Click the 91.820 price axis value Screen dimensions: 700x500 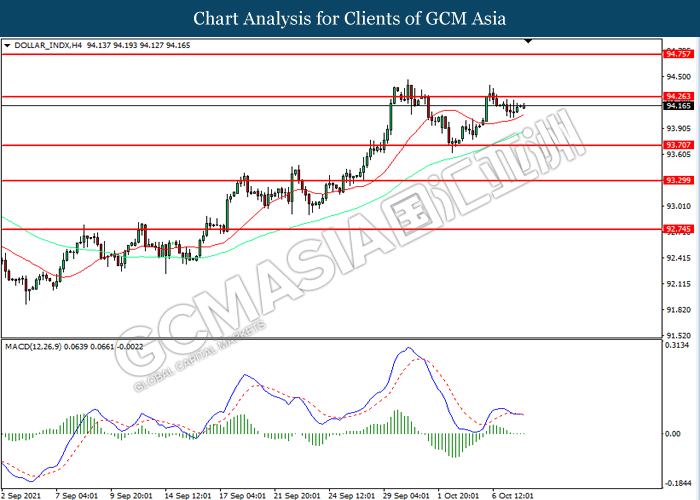[x=679, y=310]
